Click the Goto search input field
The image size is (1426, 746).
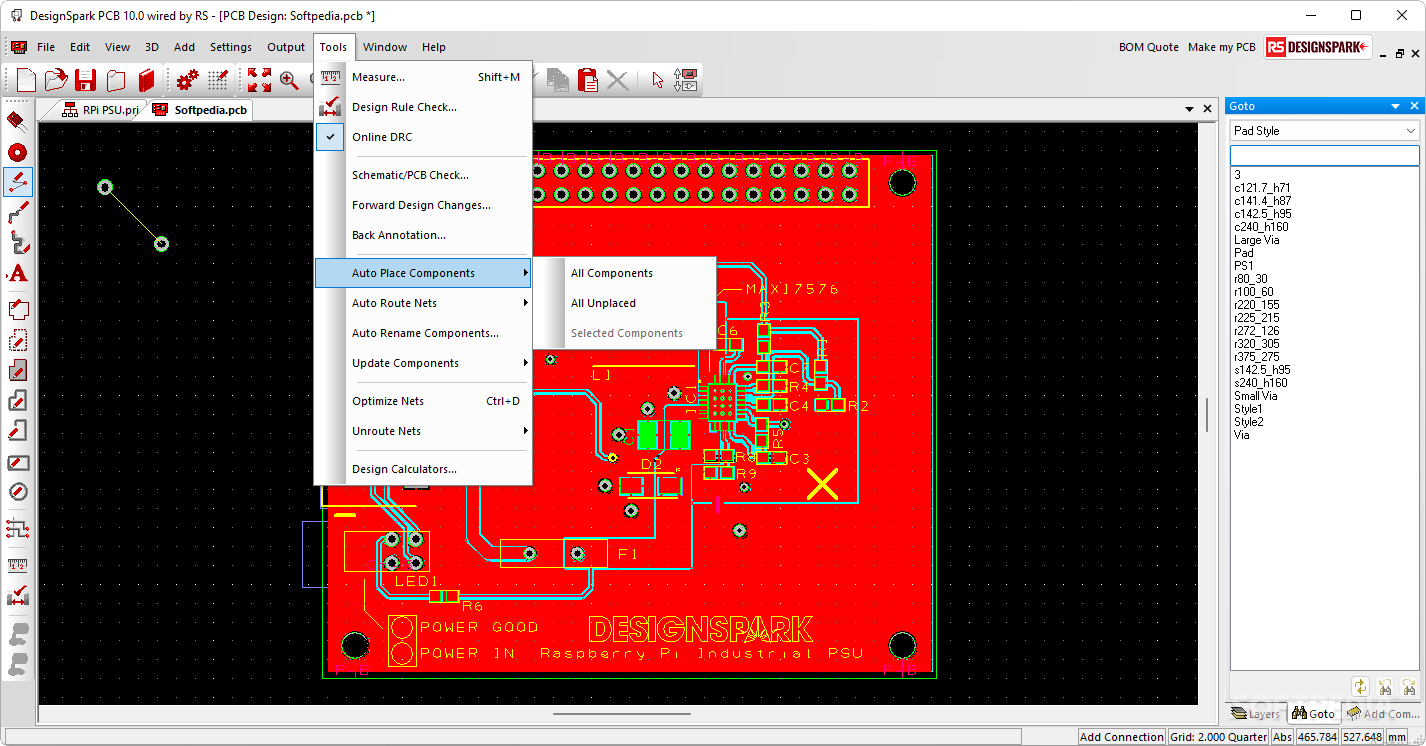(x=1324, y=155)
